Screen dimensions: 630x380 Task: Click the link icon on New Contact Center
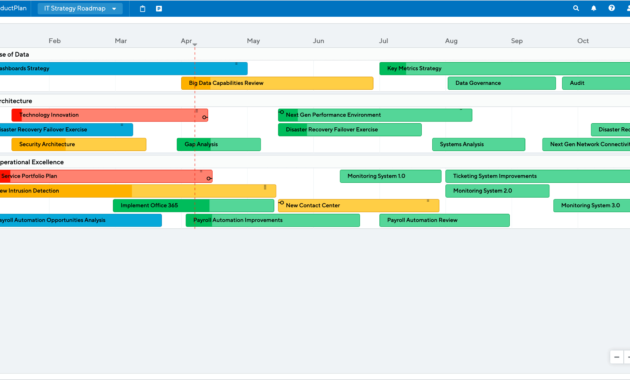coord(281,203)
